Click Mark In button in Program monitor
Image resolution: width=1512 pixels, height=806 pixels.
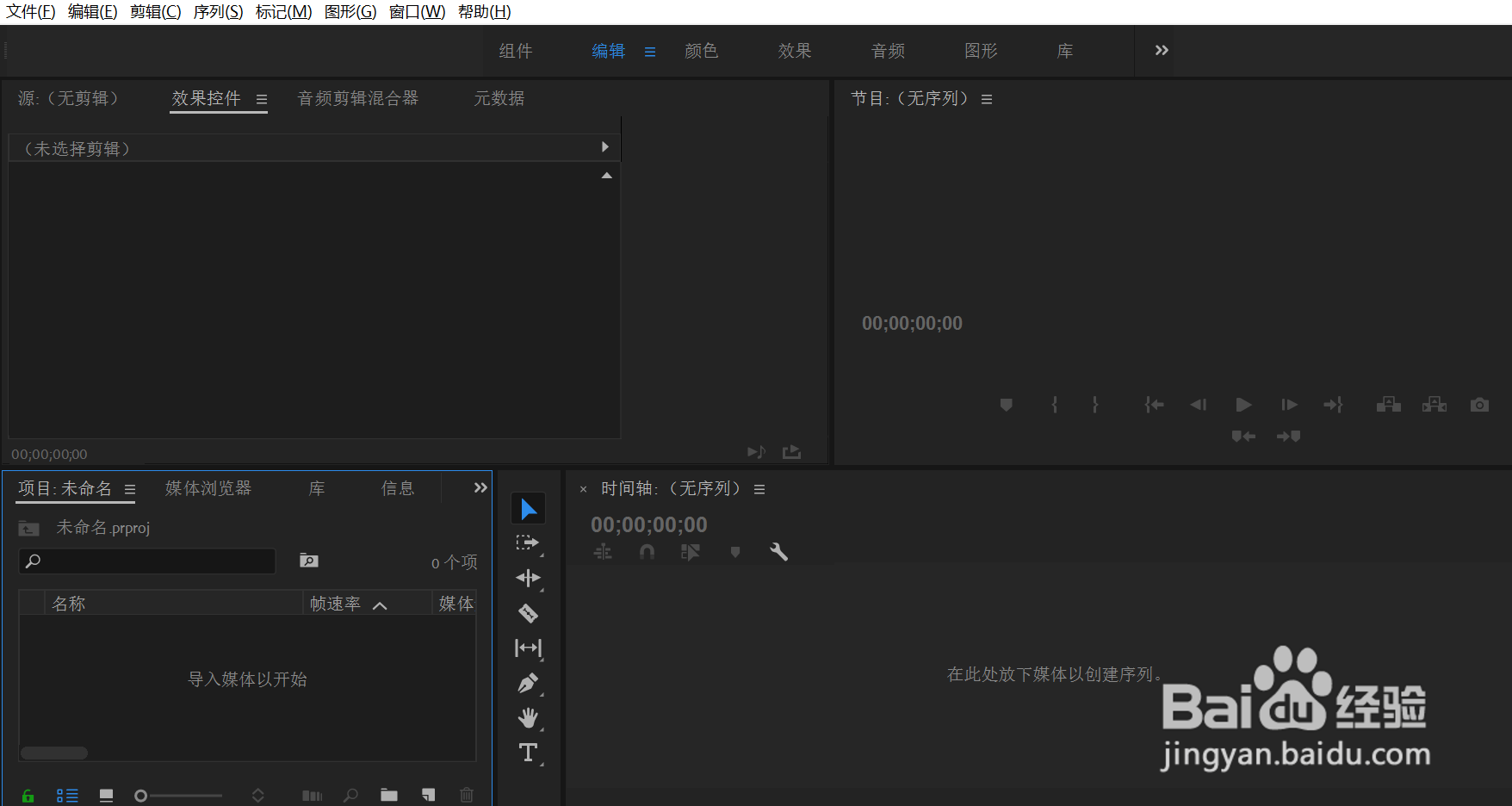(1055, 405)
